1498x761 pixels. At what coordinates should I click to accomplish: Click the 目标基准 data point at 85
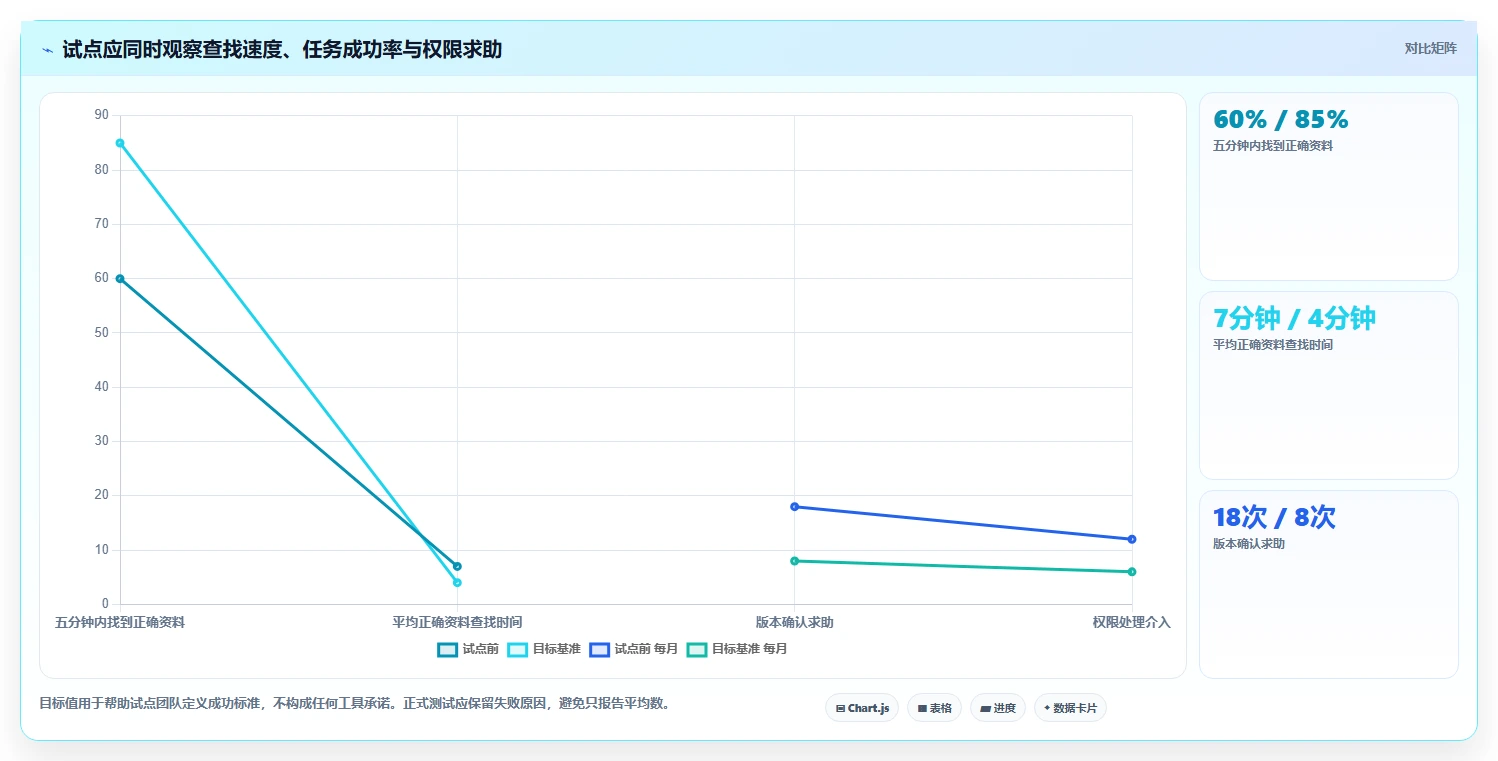120,143
